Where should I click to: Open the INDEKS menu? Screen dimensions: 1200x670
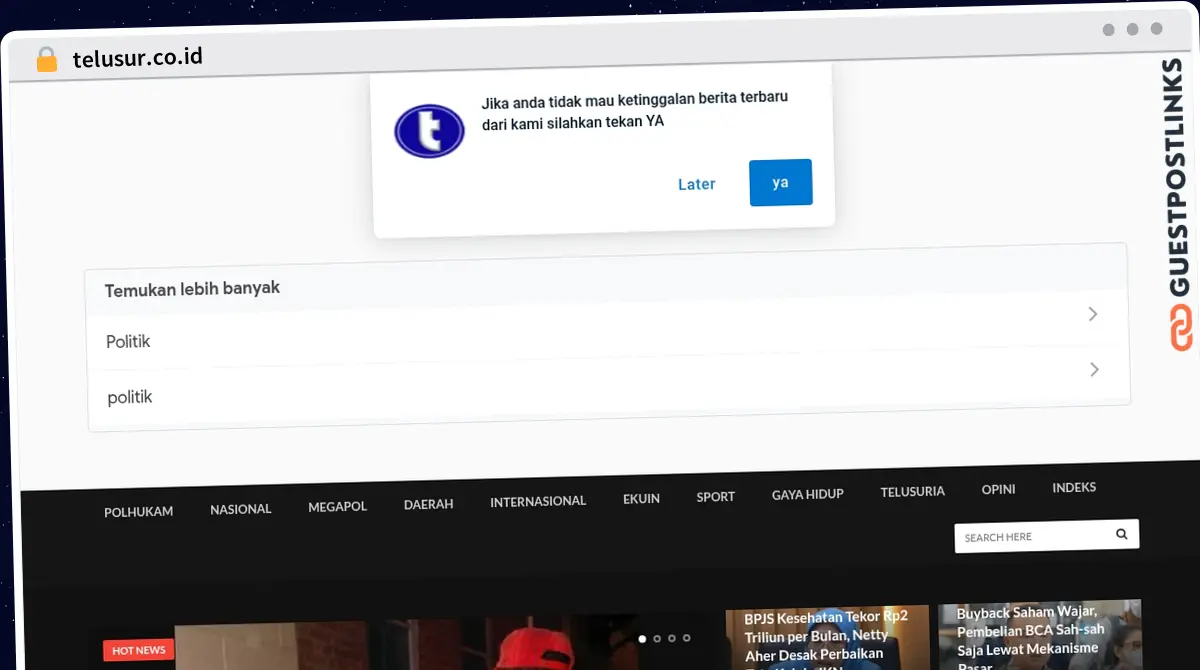tap(1075, 488)
